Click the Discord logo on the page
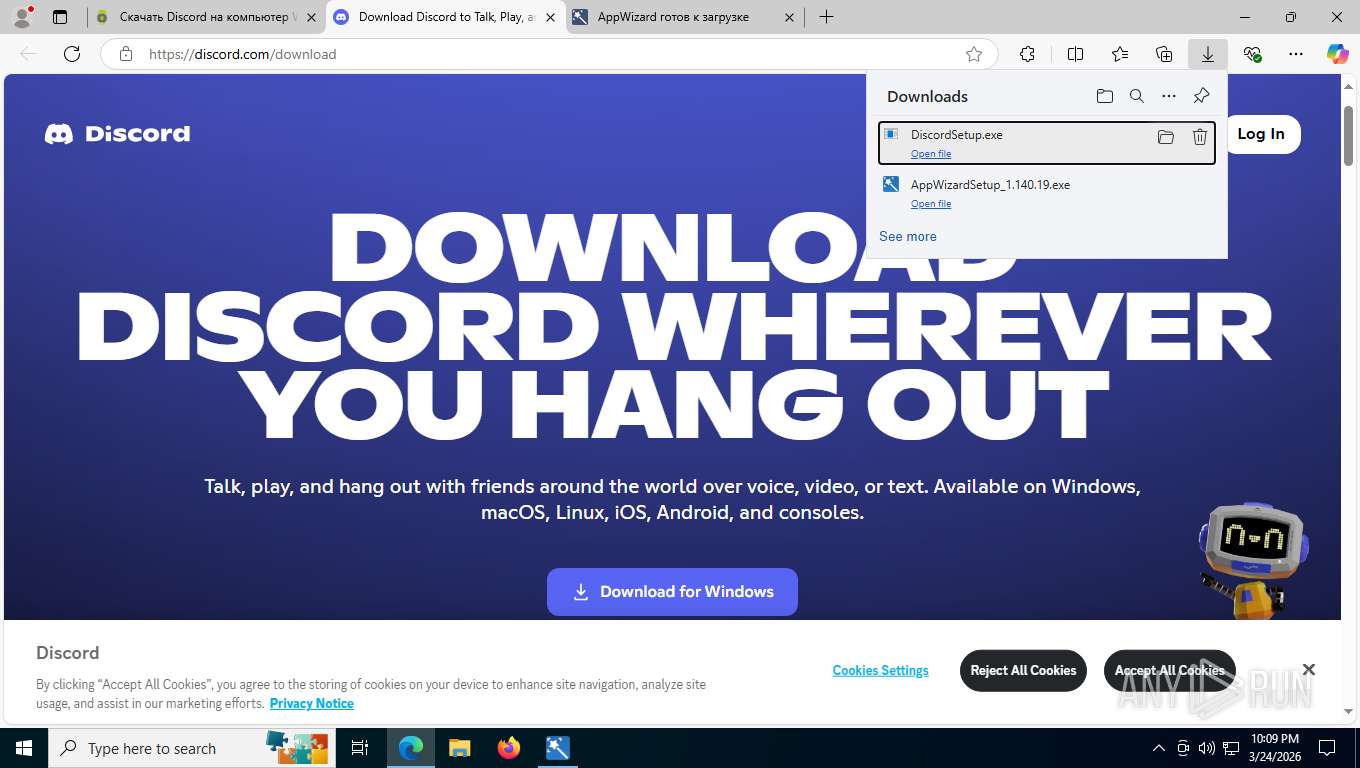 pyautogui.click(x=117, y=134)
